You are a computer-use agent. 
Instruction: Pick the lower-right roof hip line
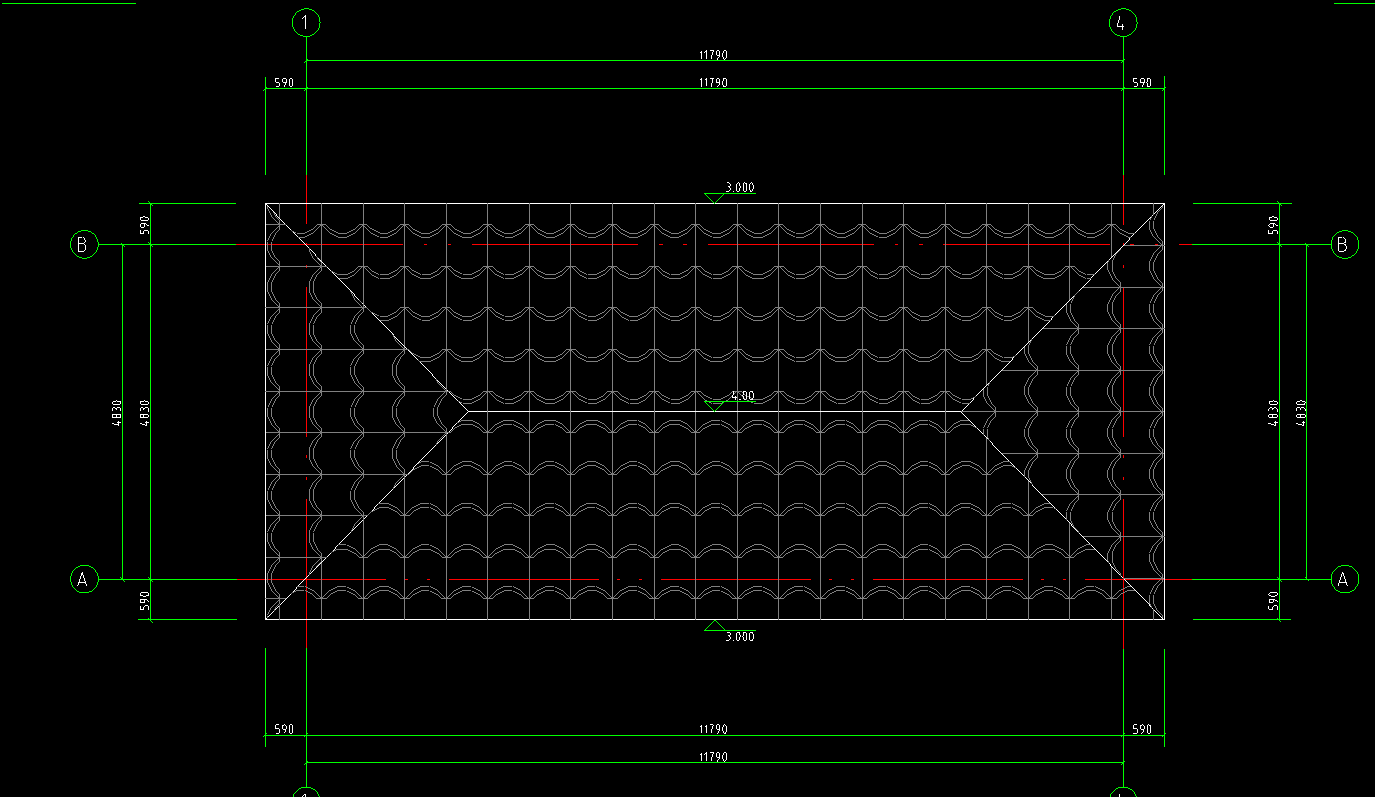coord(1063,514)
